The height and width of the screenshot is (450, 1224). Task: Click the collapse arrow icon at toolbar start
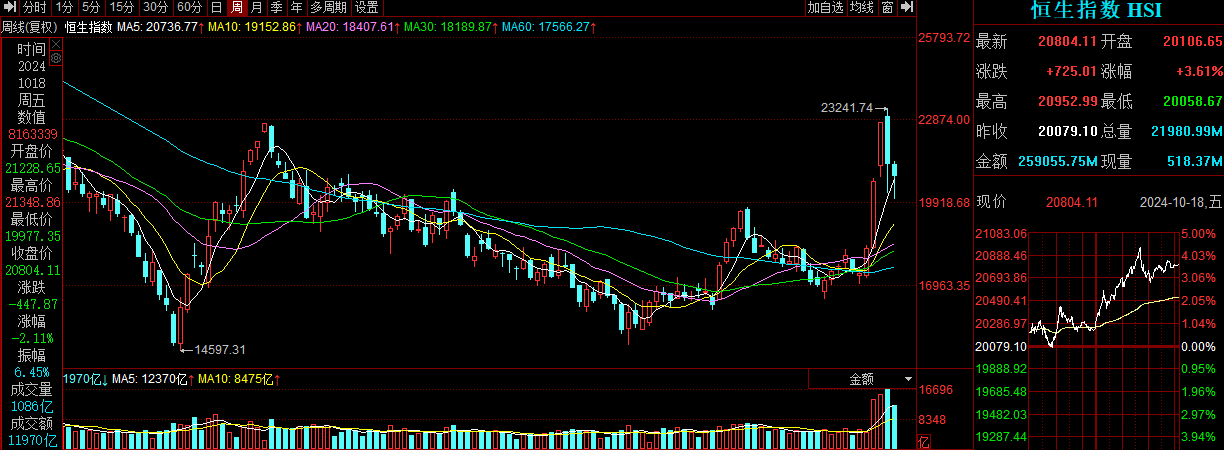(9, 7)
